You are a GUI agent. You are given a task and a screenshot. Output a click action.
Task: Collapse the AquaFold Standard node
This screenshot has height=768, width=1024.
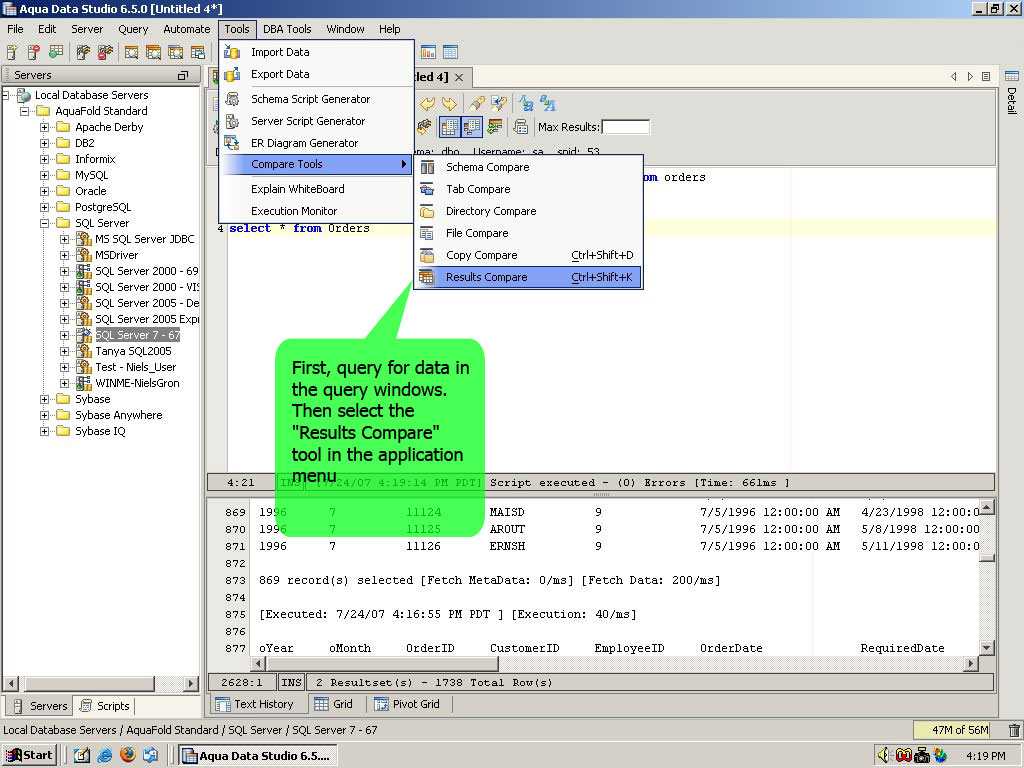click(x=24, y=111)
